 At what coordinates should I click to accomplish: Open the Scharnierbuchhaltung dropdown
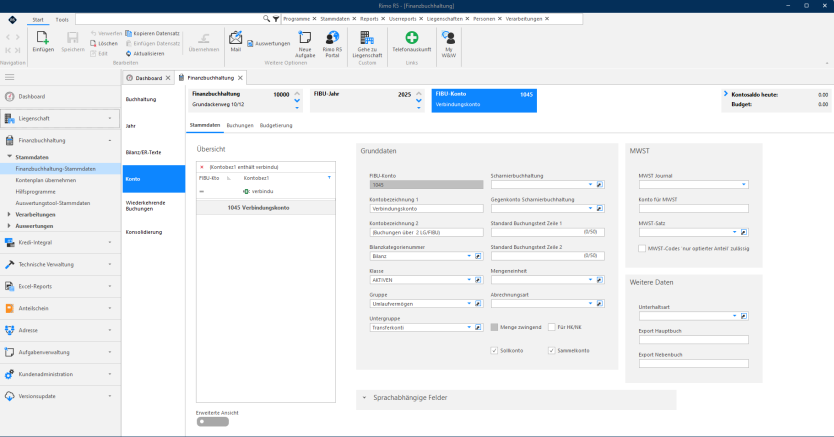(590, 184)
